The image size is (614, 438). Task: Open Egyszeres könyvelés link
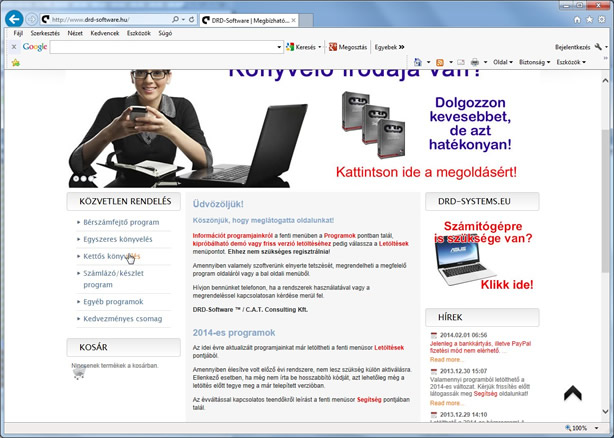[117, 239]
